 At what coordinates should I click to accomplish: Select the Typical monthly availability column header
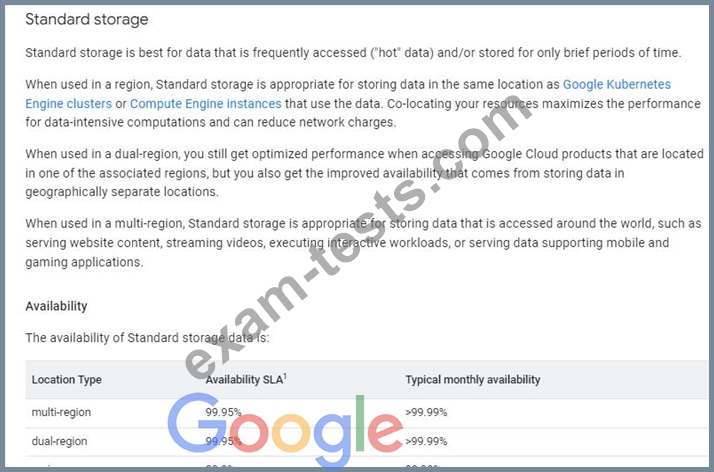tap(473, 380)
